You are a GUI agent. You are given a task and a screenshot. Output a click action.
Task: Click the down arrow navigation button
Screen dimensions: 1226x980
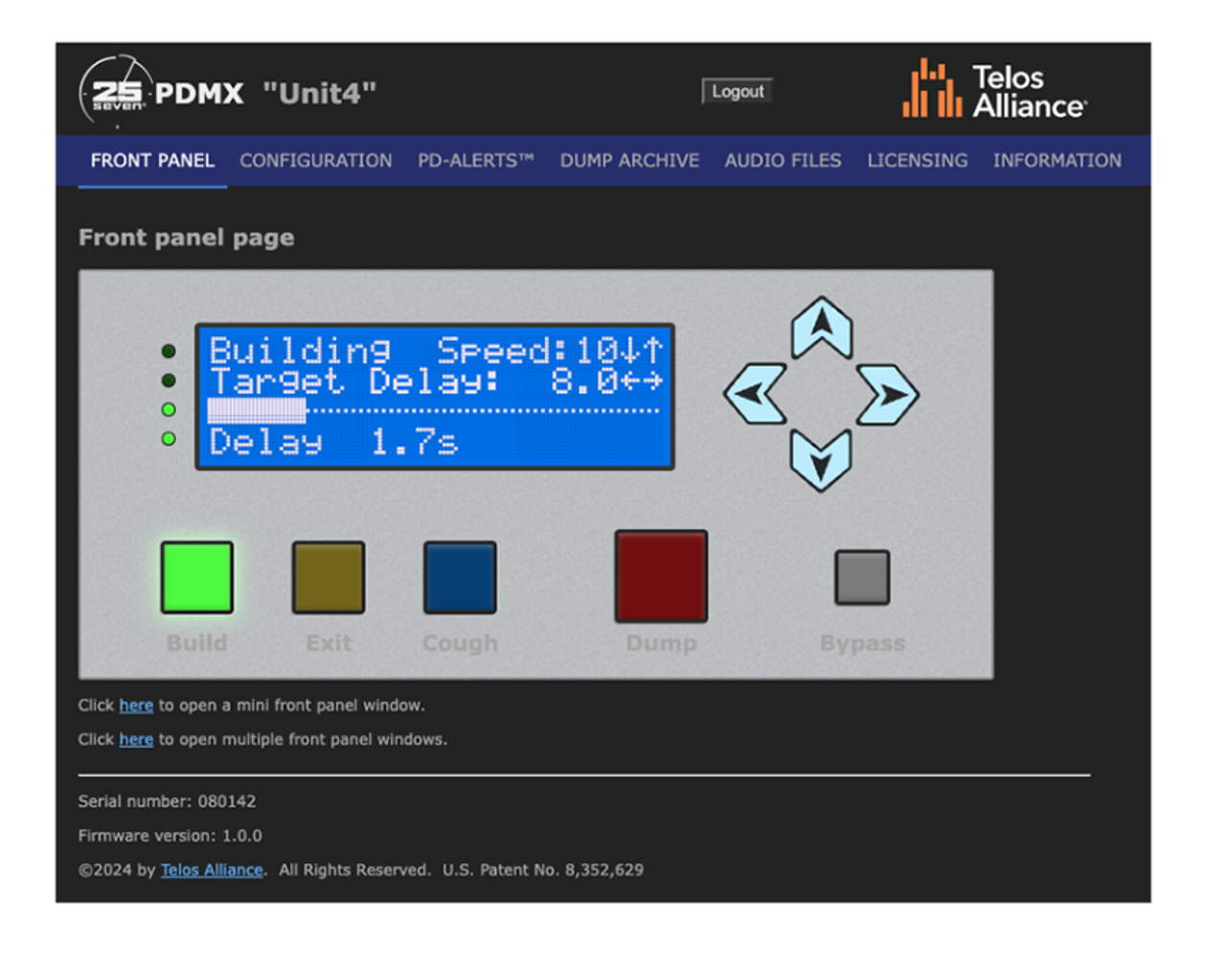(822, 460)
